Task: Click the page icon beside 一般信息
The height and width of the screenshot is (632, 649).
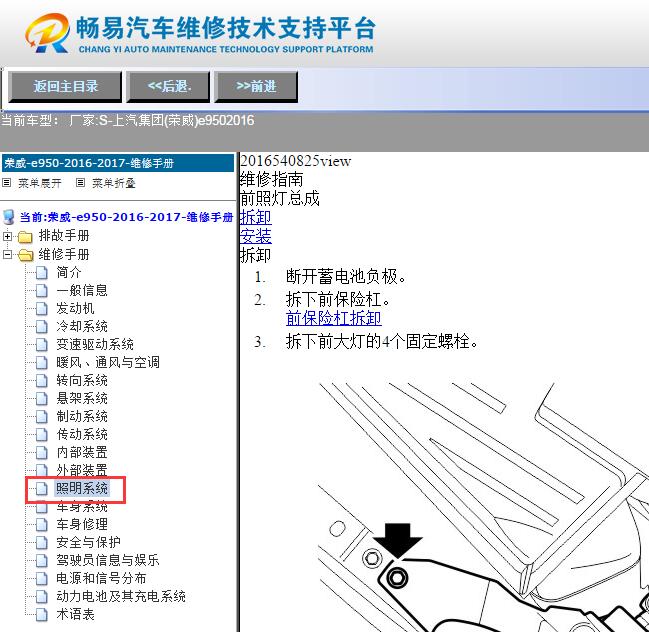Action: pos(41,291)
